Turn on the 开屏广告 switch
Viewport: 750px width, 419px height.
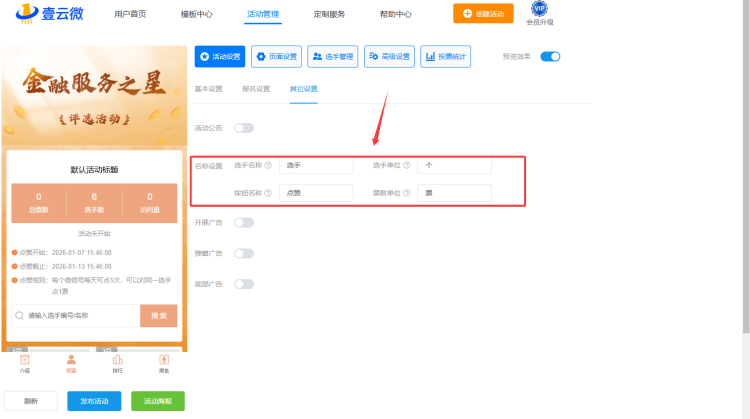244,222
